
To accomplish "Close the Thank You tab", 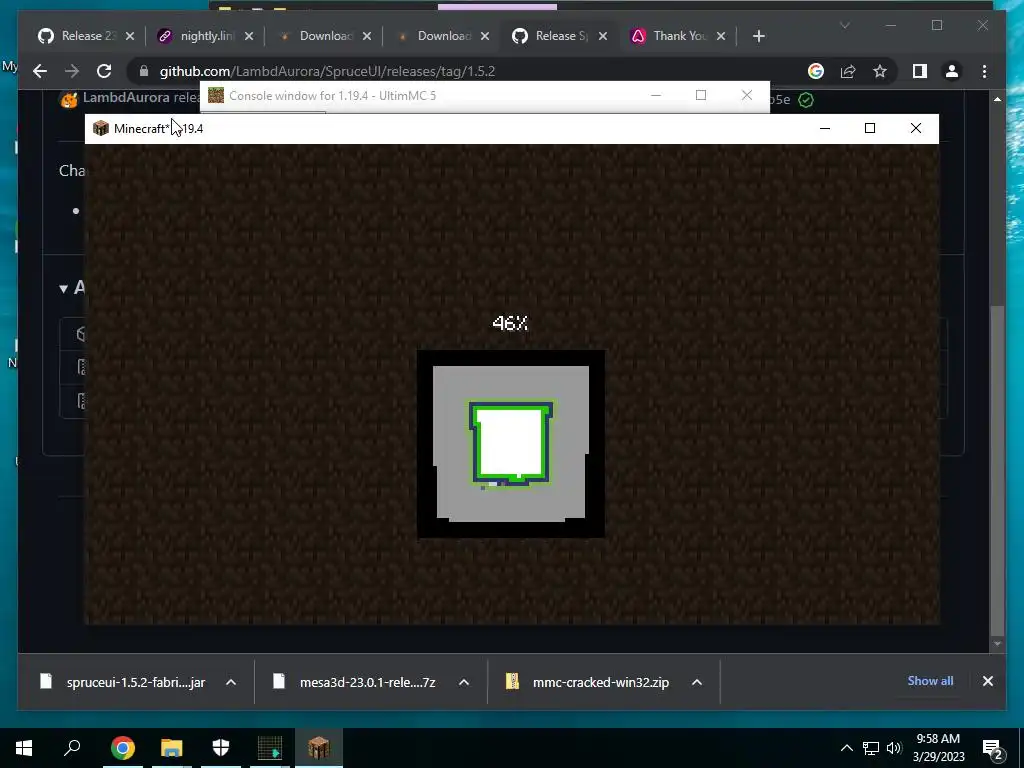I will [721, 36].
